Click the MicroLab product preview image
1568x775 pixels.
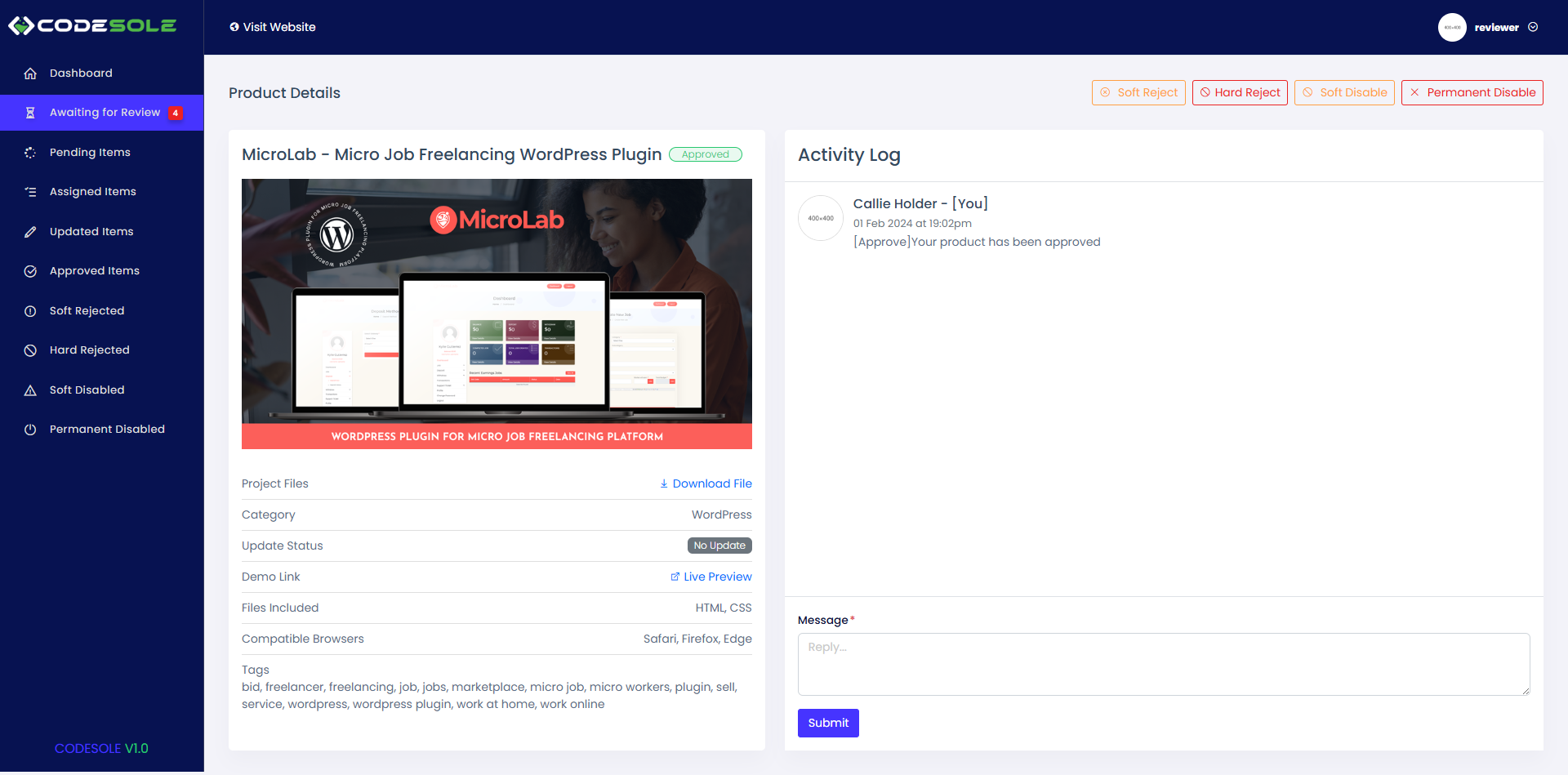point(497,314)
